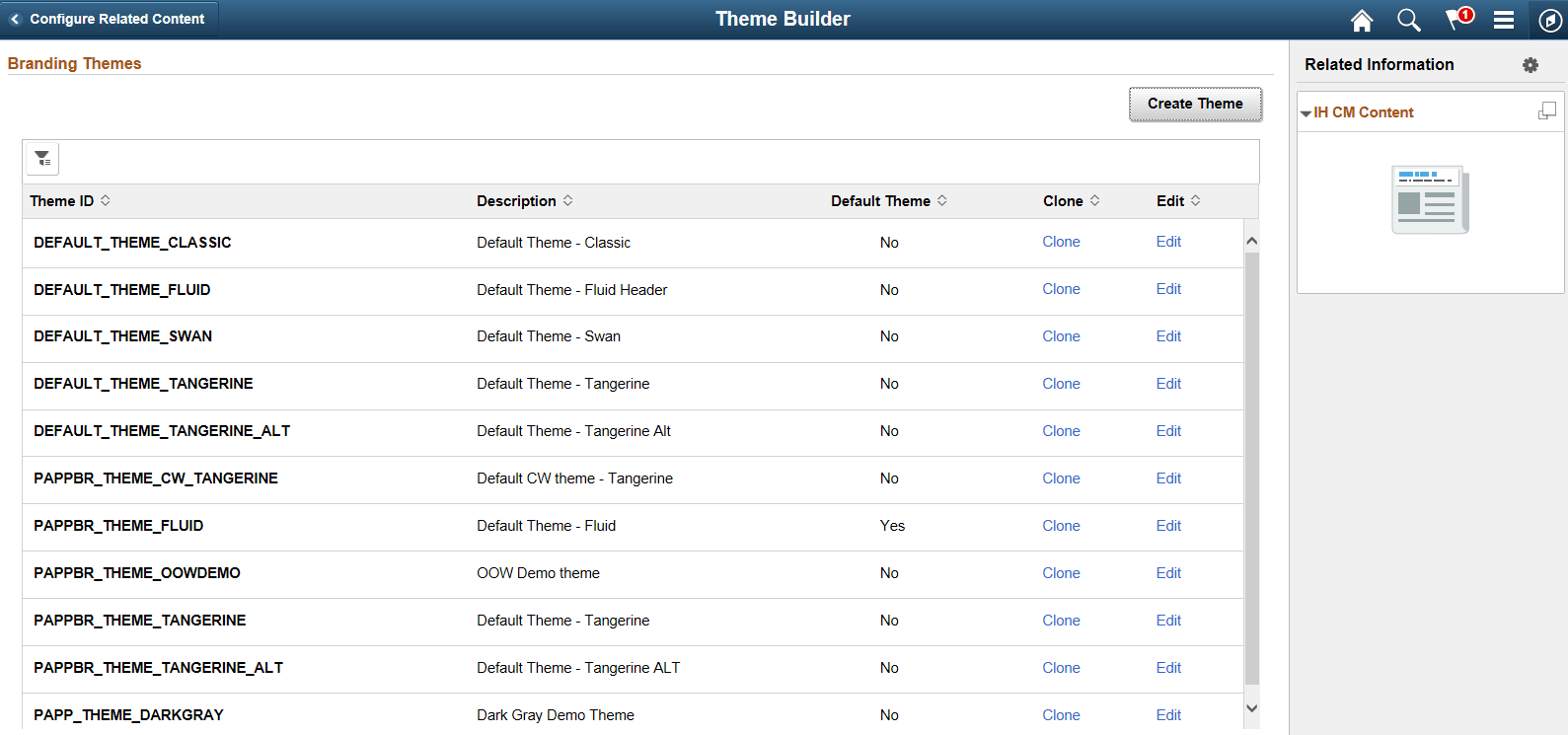Open the IH CM Content news thumbnail
The width and height of the screenshot is (1568, 735).
[1430, 199]
